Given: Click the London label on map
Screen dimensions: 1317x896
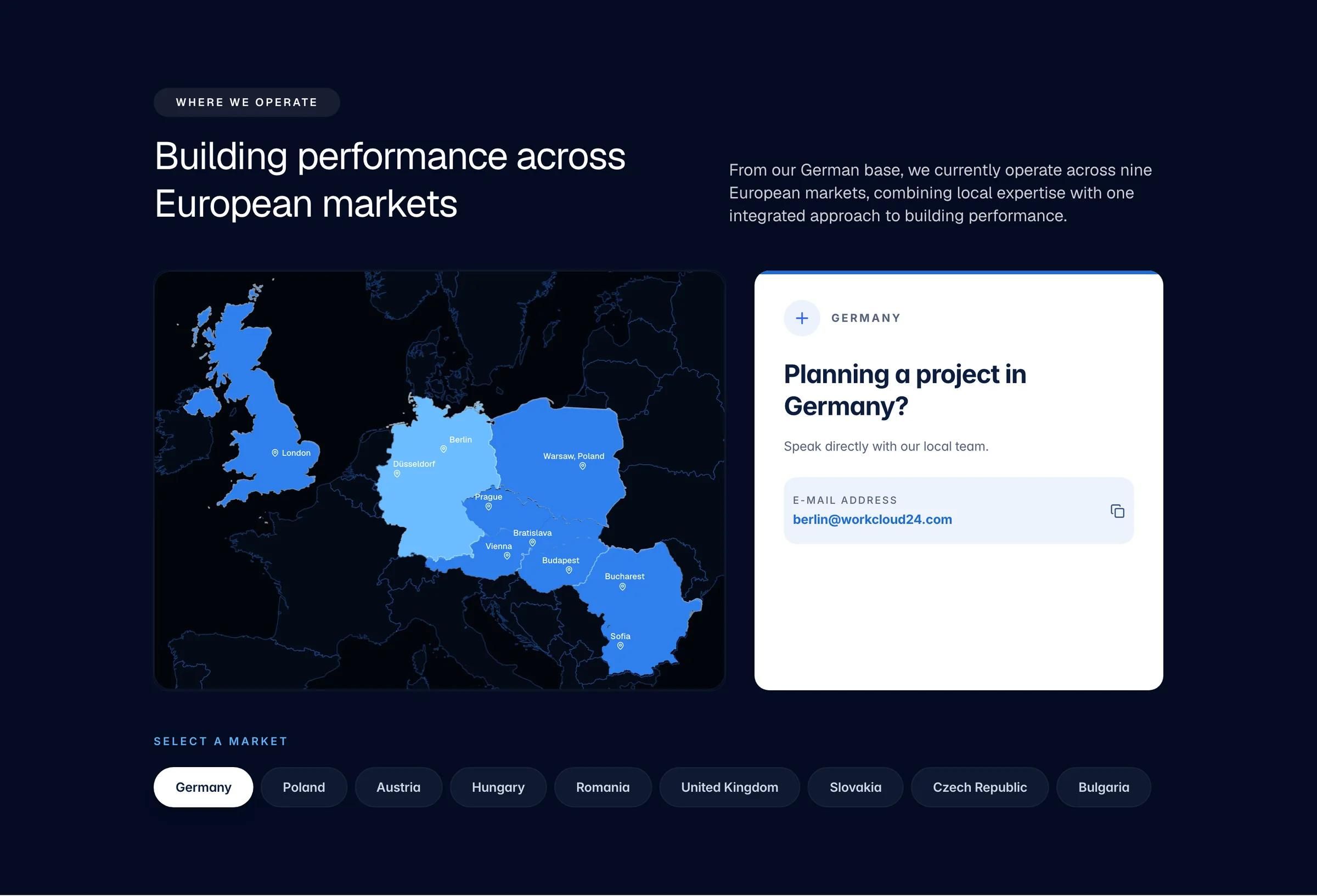Looking at the screenshot, I should (296, 453).
